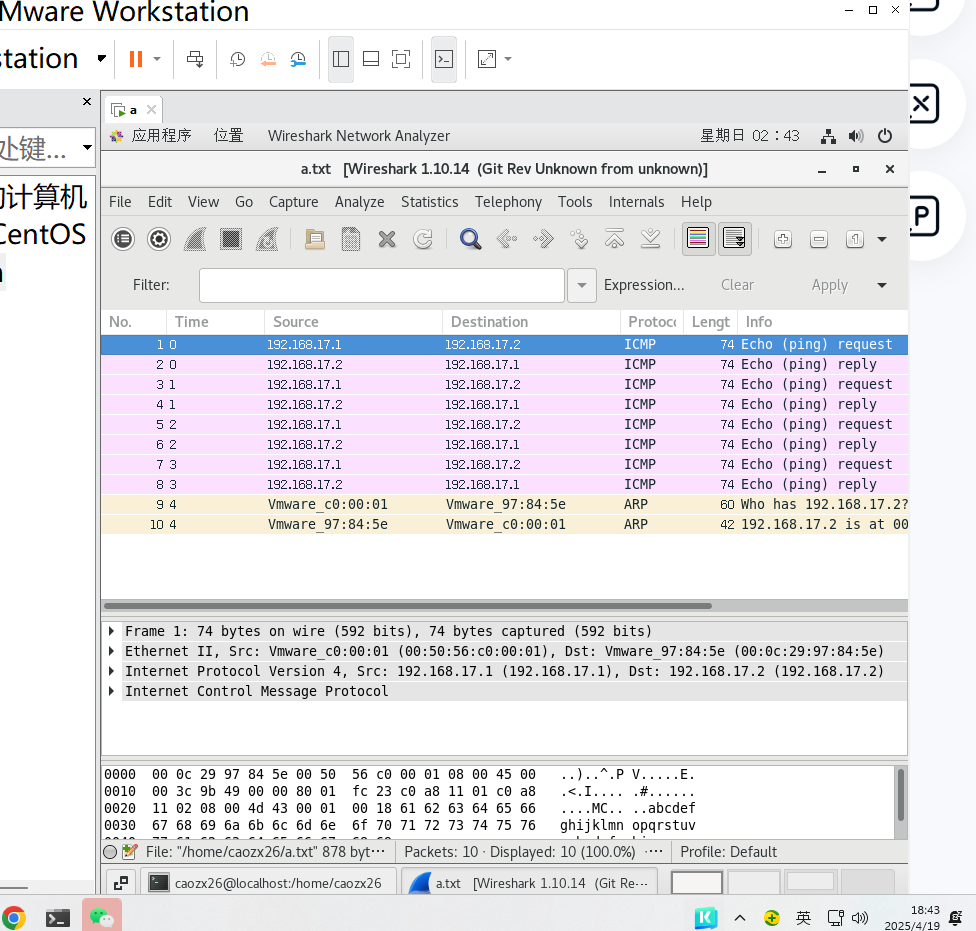
Task: Zoom in packet list plus icon
Action: (x=783, y=239)
